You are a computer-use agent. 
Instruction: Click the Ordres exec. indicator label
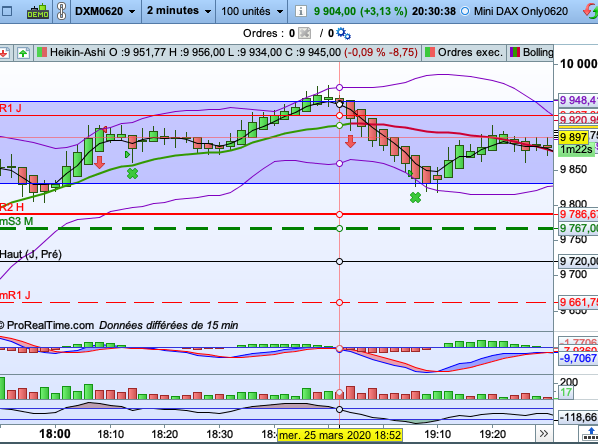pos(470,52)
